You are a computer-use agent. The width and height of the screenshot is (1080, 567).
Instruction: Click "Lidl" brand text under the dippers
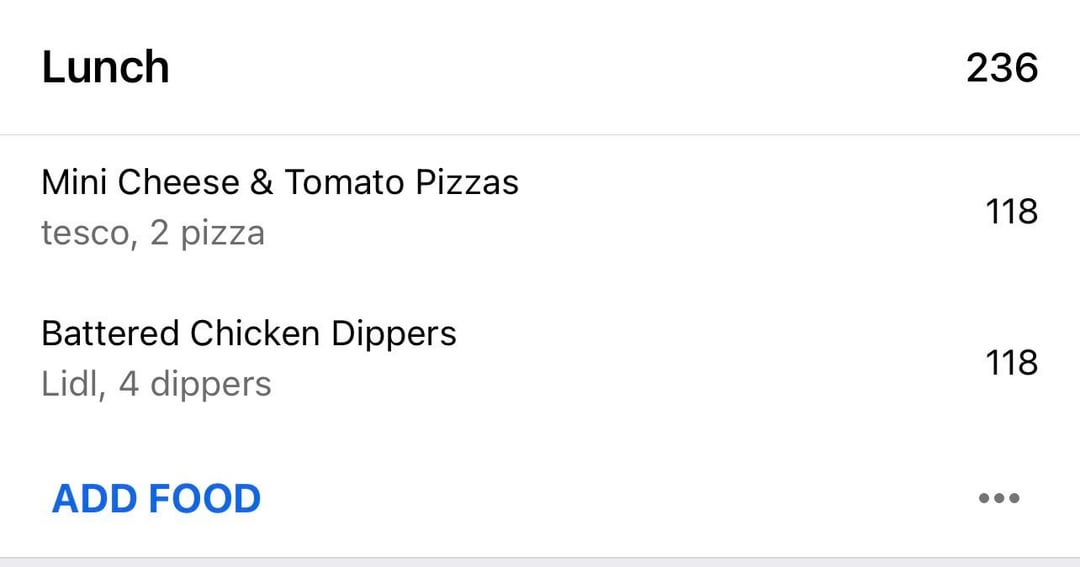coord(72,384)
